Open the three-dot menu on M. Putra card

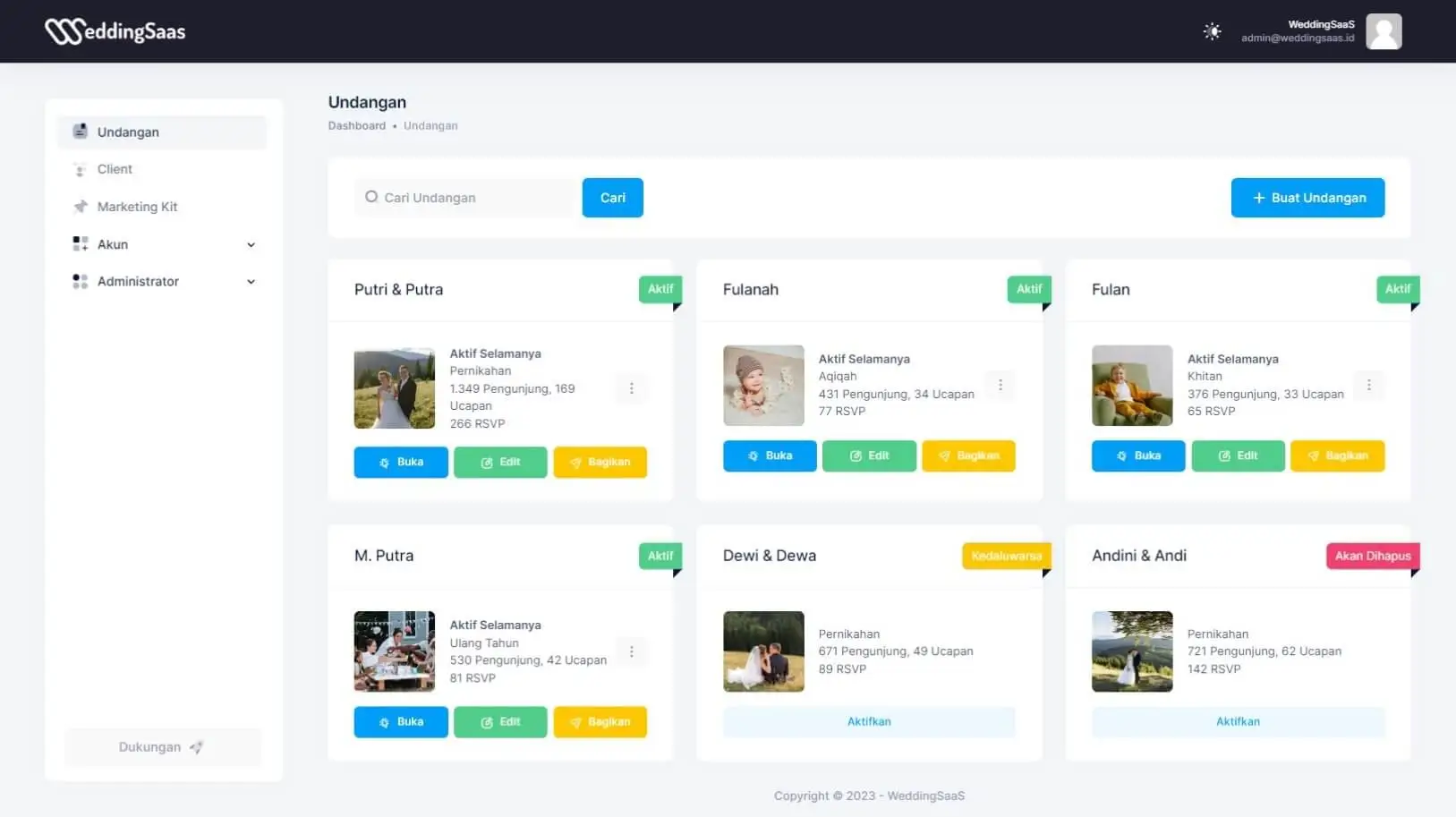tap(632, 651)
